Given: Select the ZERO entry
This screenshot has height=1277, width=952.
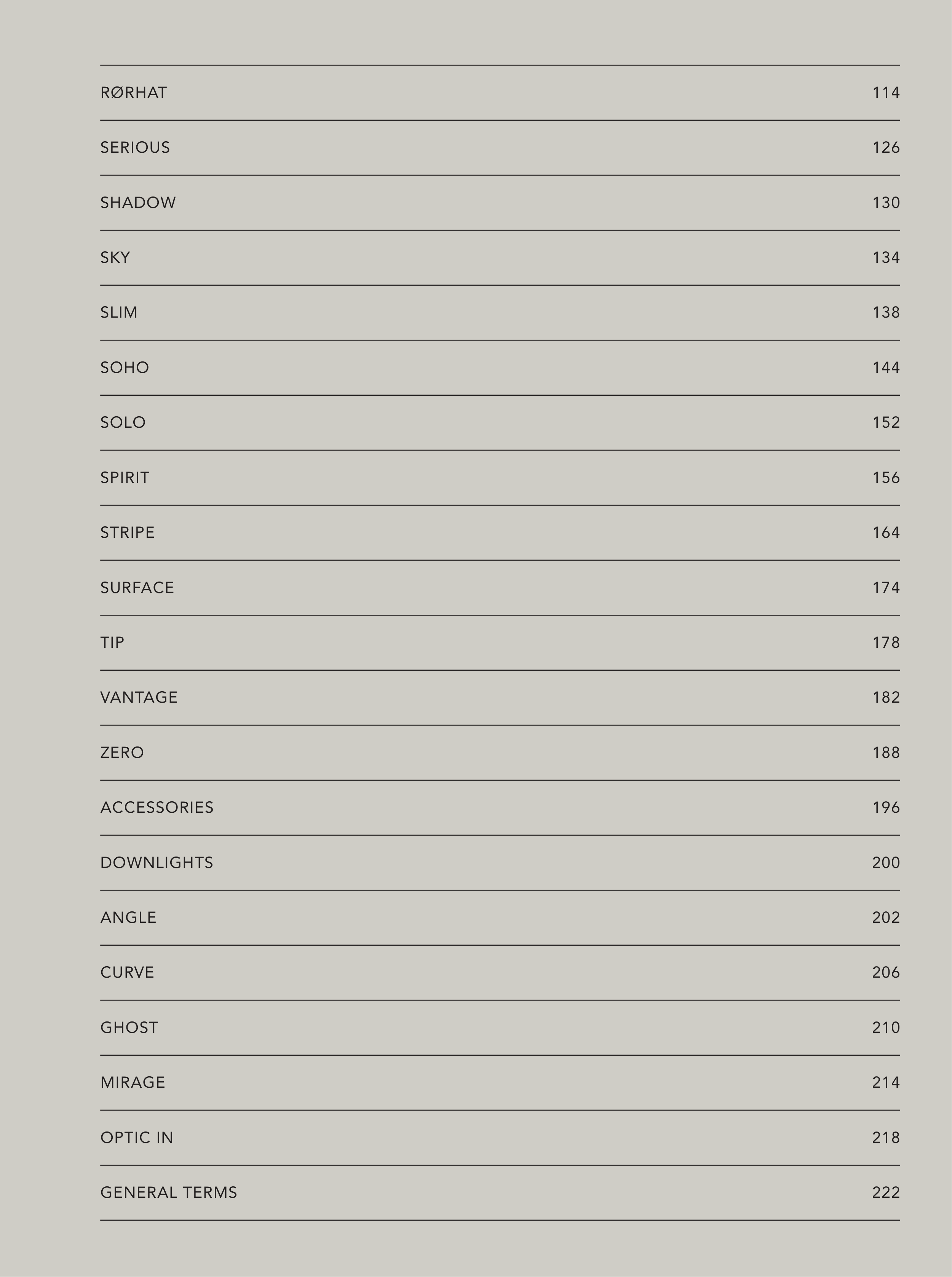Looking at the screenshot, I should 122,753.
